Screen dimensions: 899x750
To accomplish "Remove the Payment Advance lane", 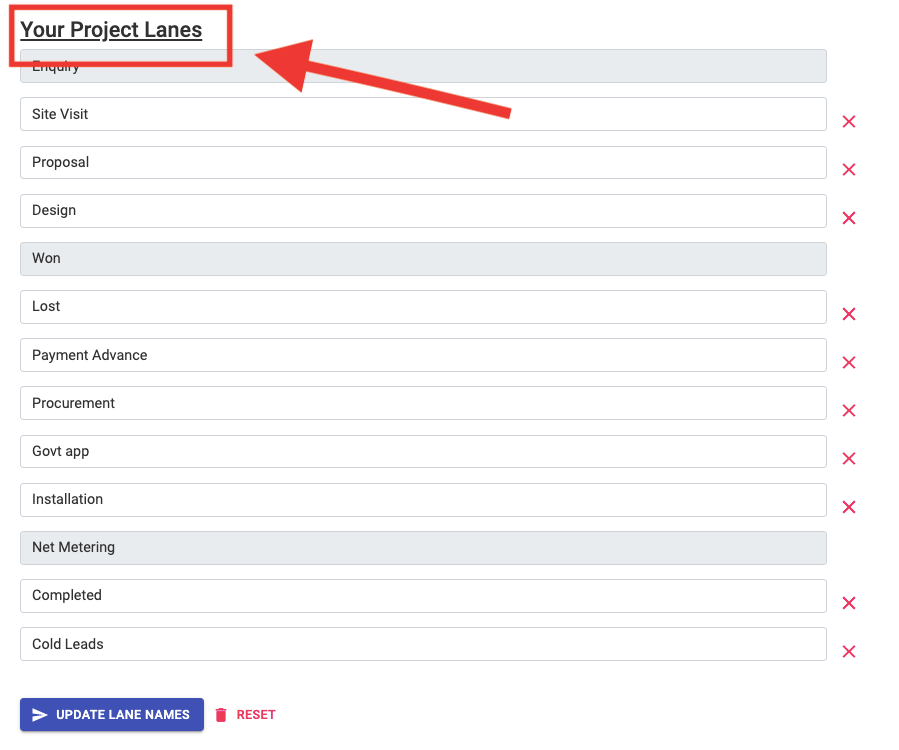I will pos(849,363).
